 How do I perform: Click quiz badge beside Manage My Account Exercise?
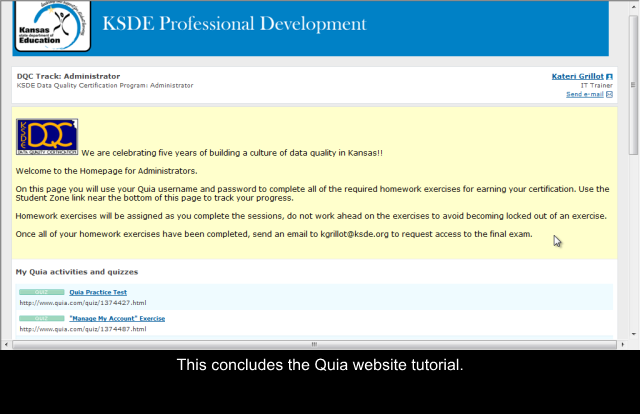coord(41,318)
